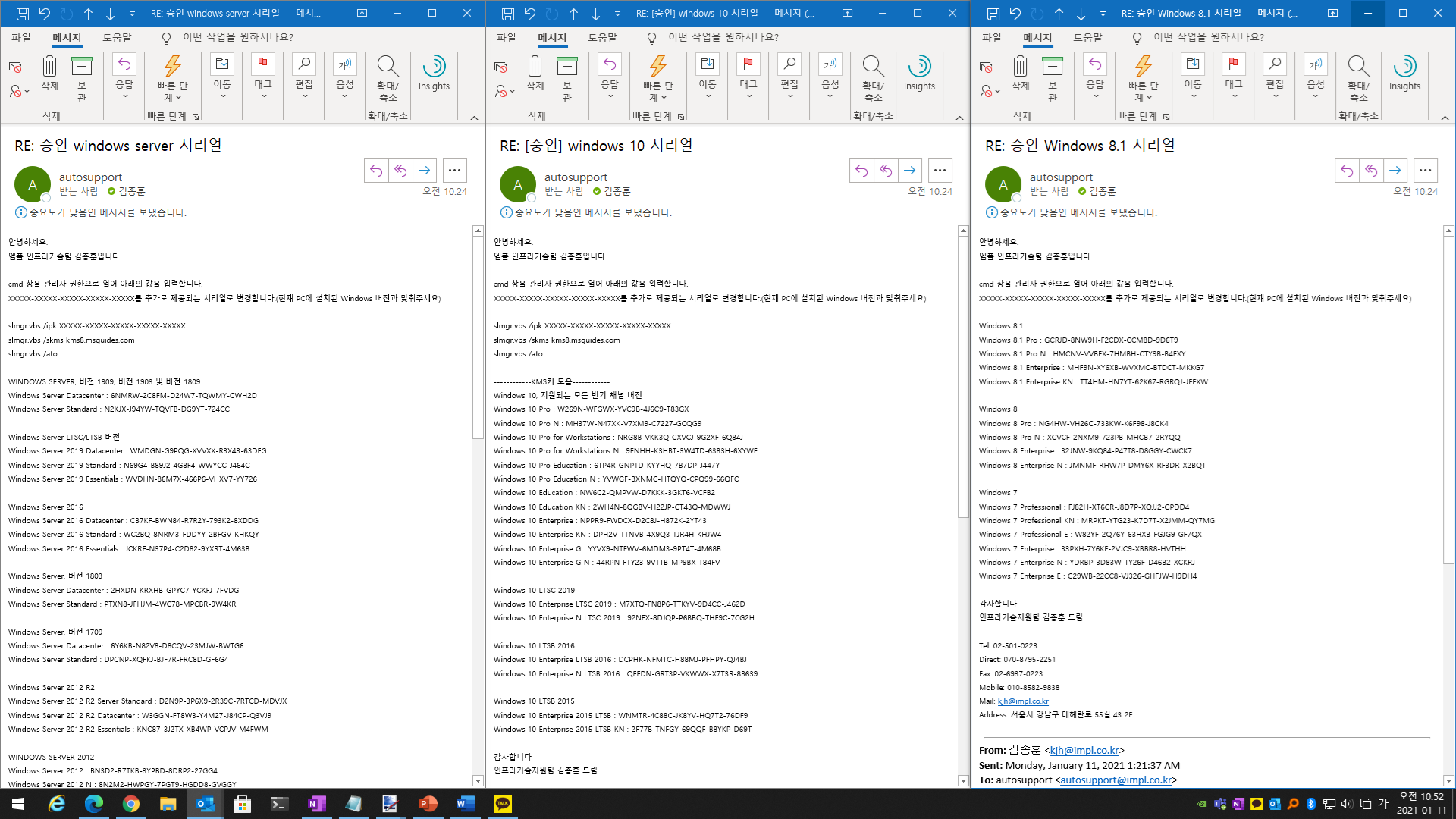This screenshot has height=819, width=1456.
Task: Open KakaoTalk from the Windows taskbar
Action: (502, 804)
